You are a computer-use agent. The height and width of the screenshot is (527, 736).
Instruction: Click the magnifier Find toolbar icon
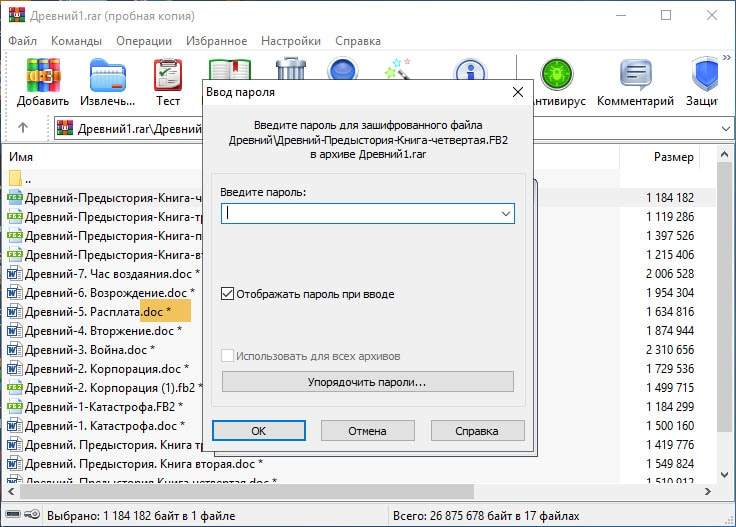(x=343, y=69)
